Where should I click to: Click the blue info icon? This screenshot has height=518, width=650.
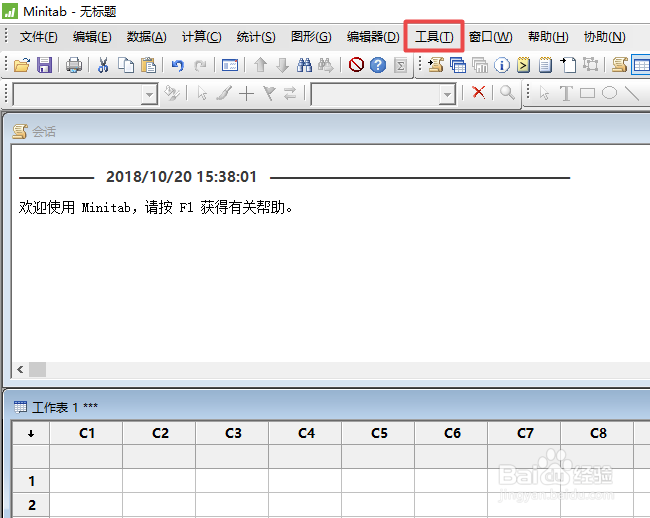pyautogui.click(x=502, y=65)
